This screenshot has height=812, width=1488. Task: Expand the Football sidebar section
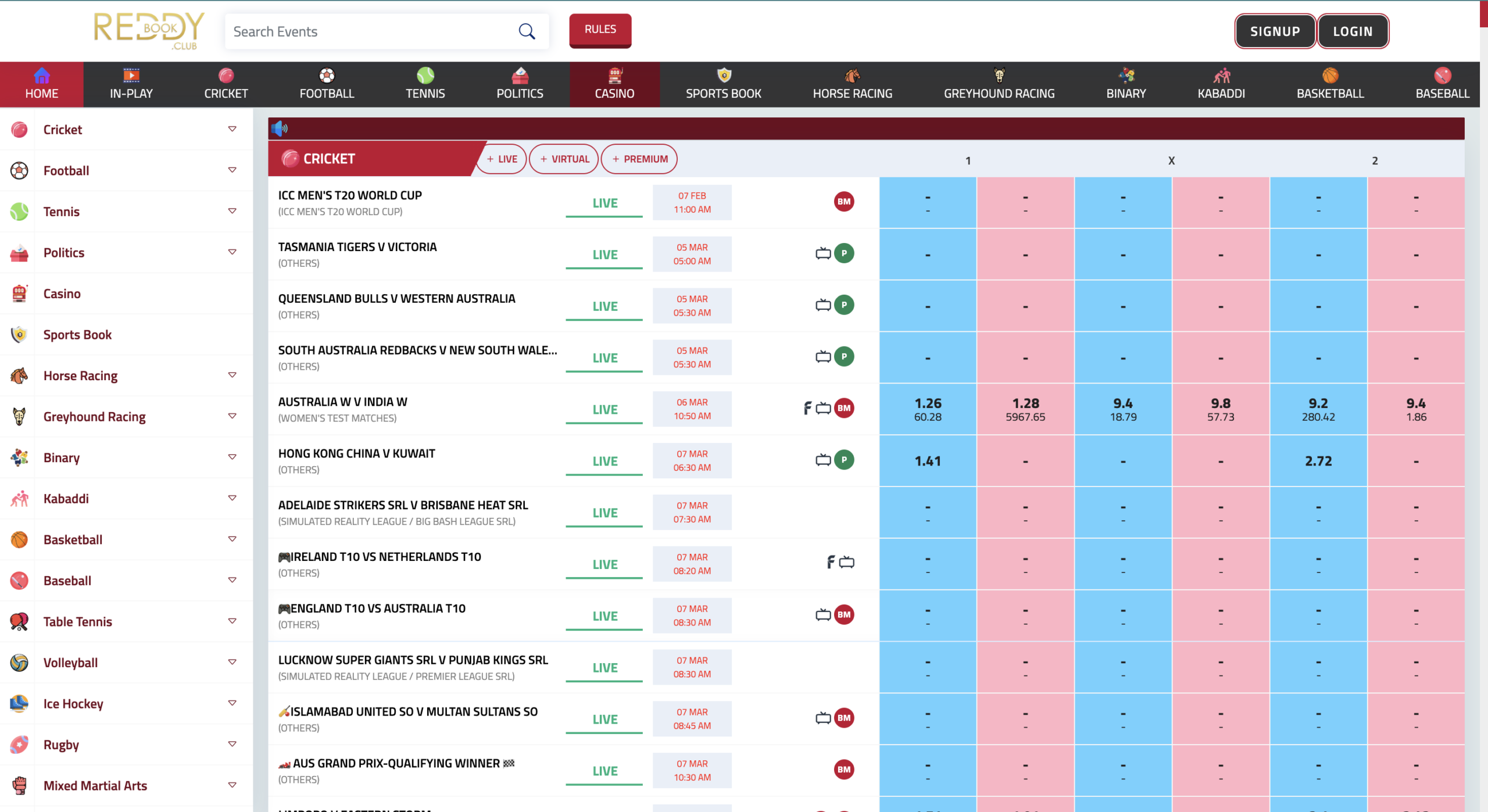(x=233, y=170)
